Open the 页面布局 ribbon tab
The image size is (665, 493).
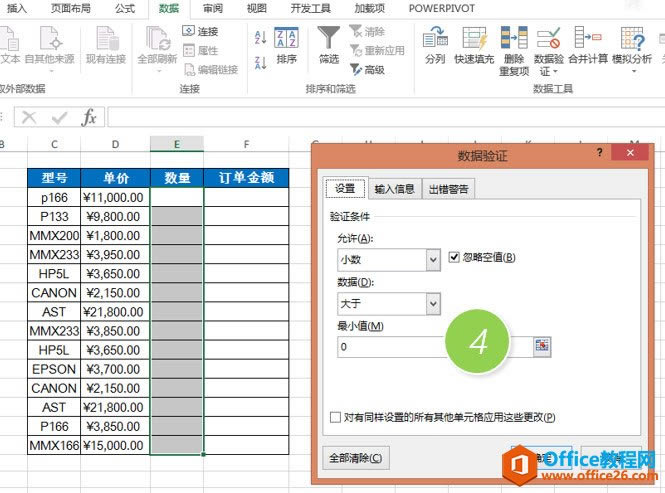[70, 8]
